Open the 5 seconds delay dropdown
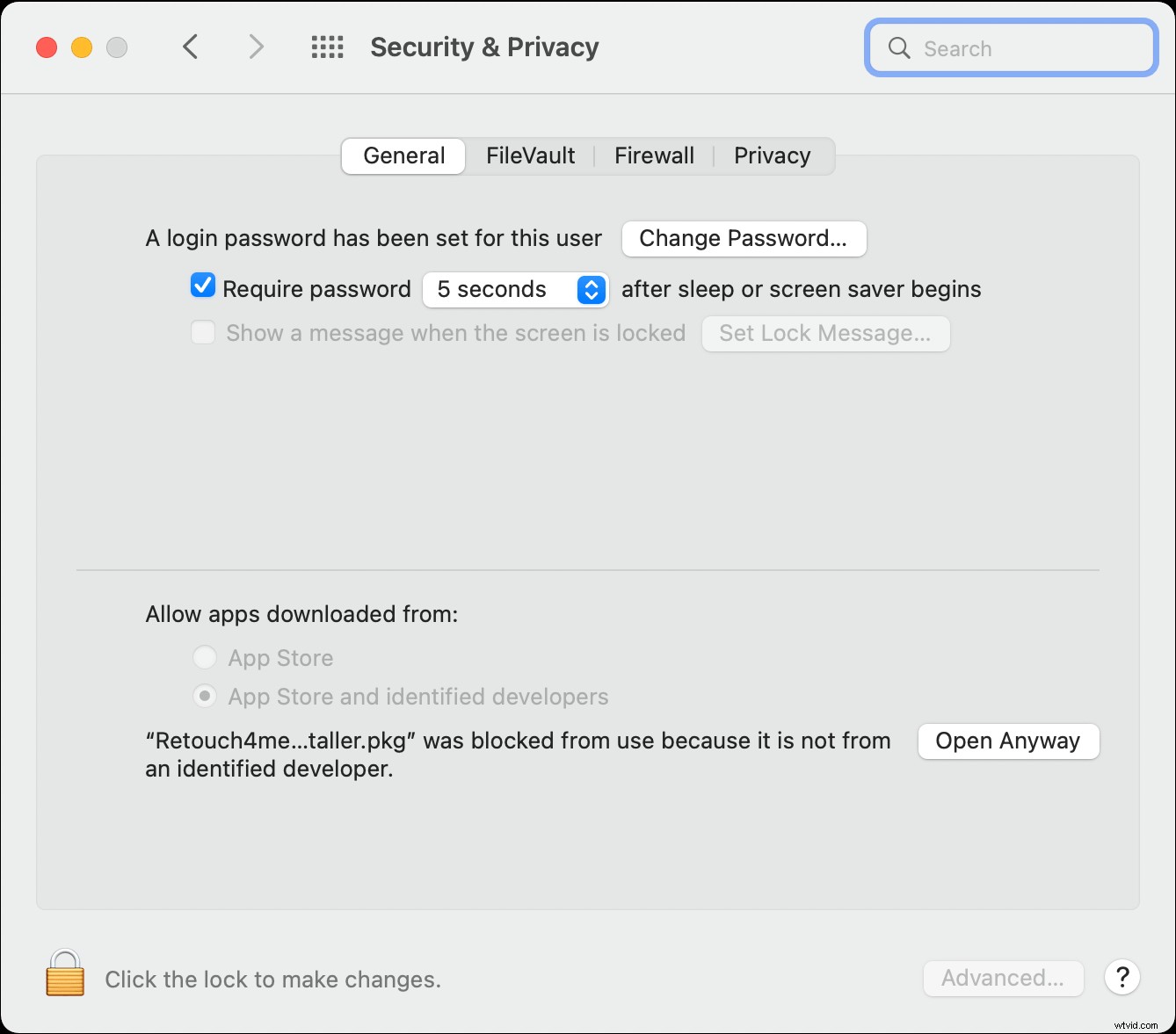Screen dimensions: 1176x1034 (516, 289)
